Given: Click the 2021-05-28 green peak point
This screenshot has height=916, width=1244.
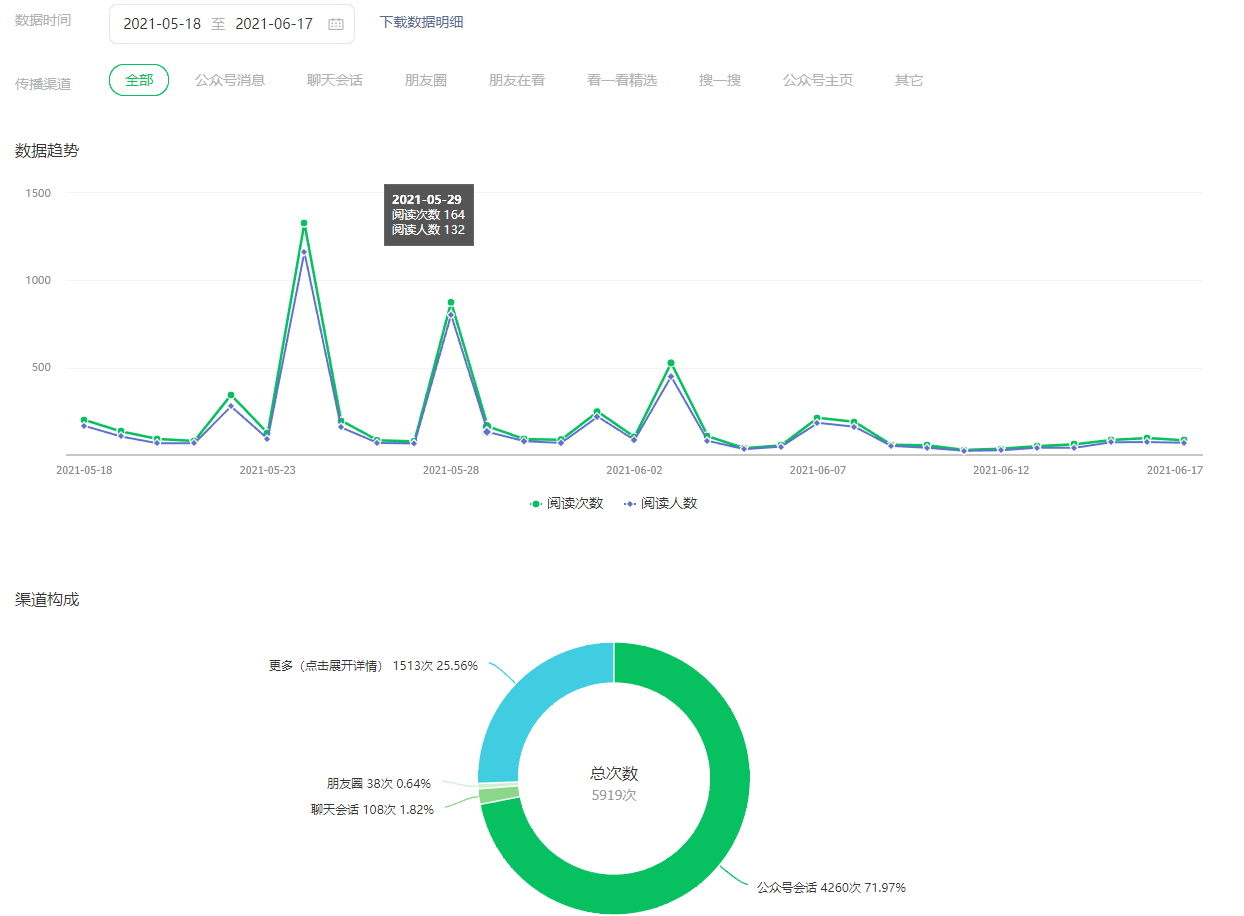Looking at the screenshot, I should 451,302.
